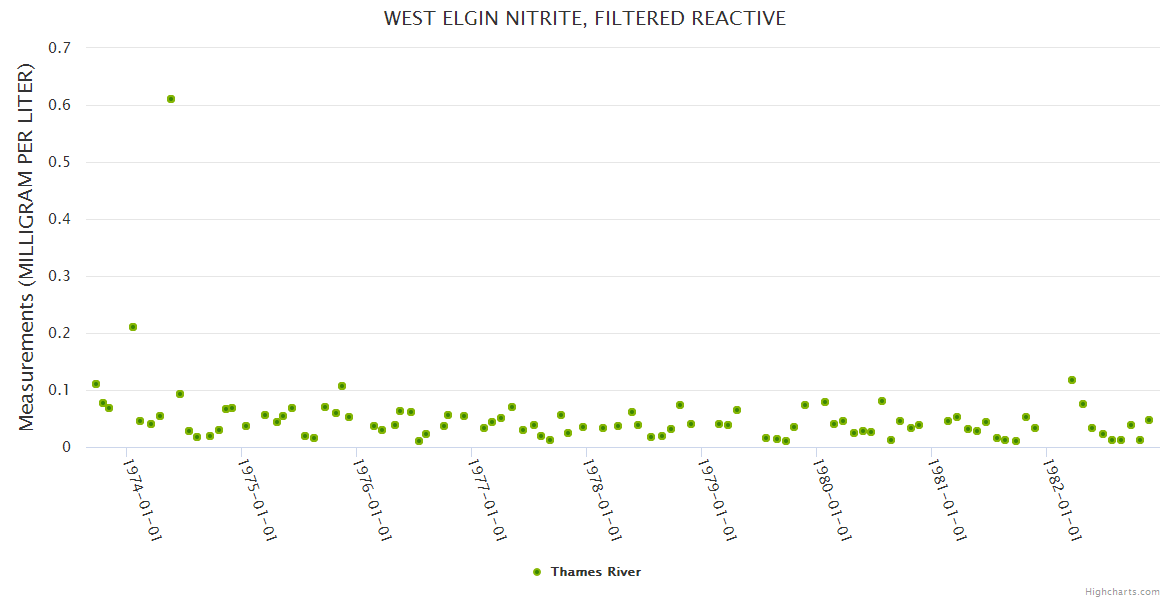
Task: Click the chart title West Elgin Nitrite
Action: tap(585, 18)
